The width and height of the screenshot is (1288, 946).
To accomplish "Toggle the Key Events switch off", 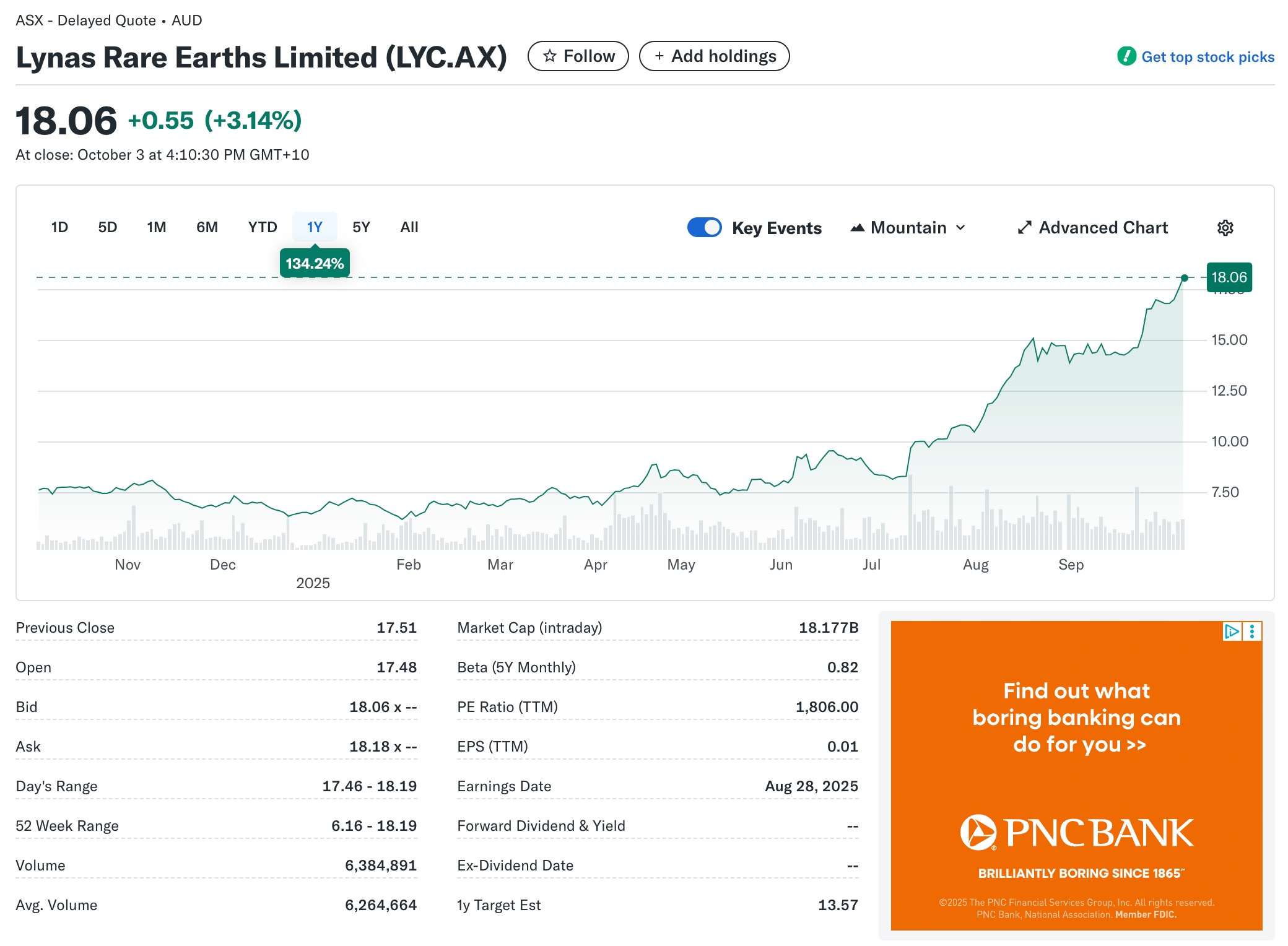I will [x=704, y=227].
